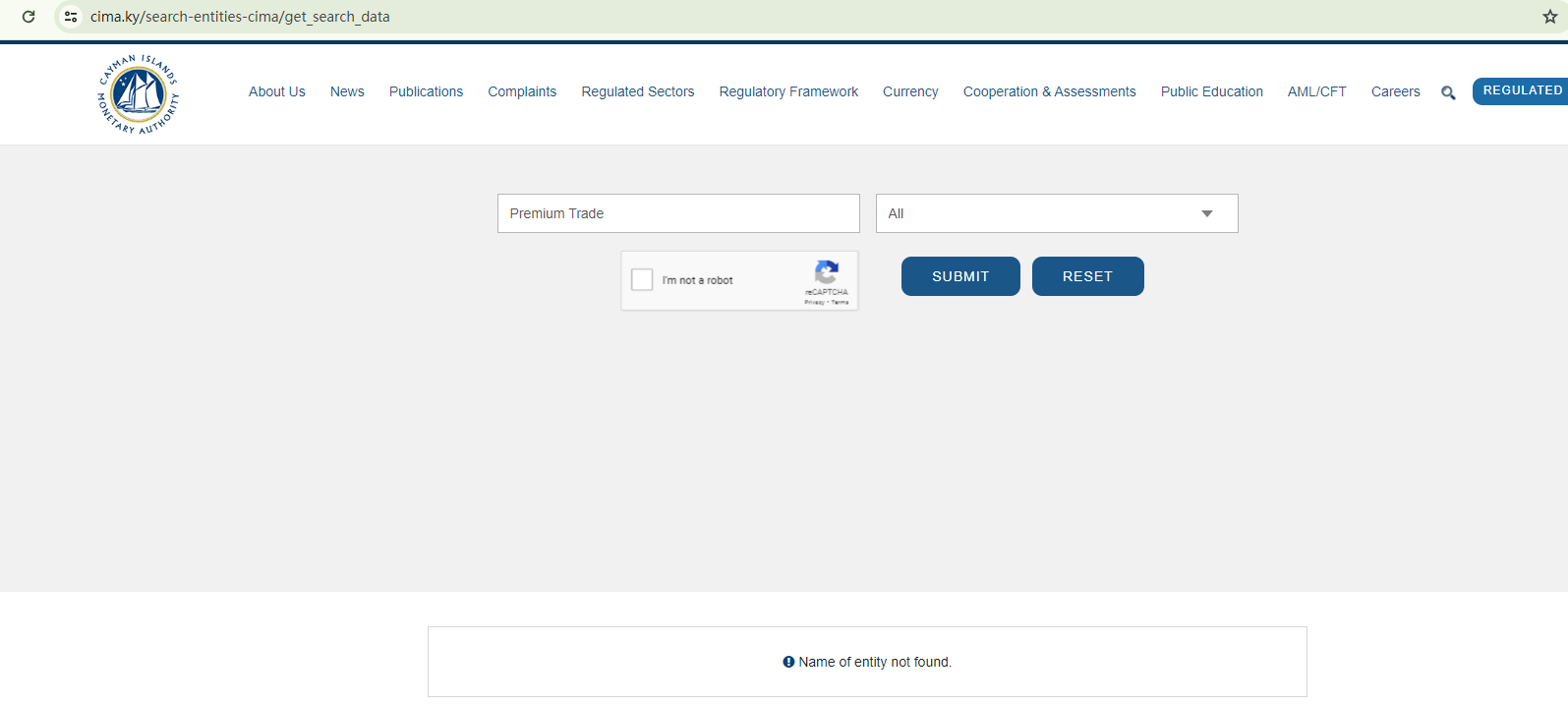Open site information icon in address bar
Screen dimensions: 1568x705
tap(71, 17)
